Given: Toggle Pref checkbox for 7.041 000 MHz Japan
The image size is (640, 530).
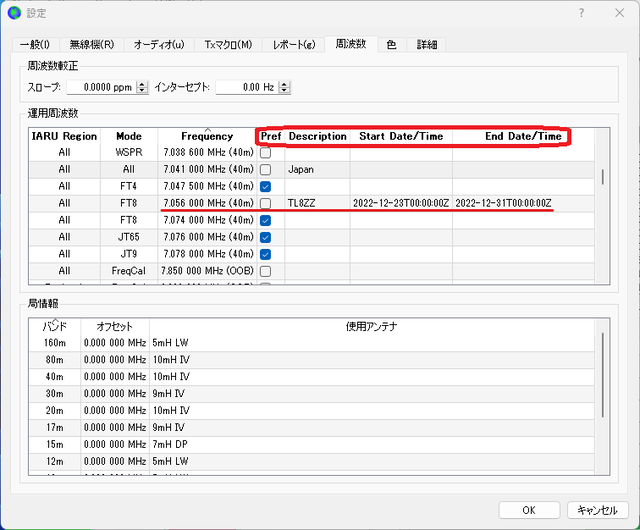Looking at the screenshot, I should (266, 169).
